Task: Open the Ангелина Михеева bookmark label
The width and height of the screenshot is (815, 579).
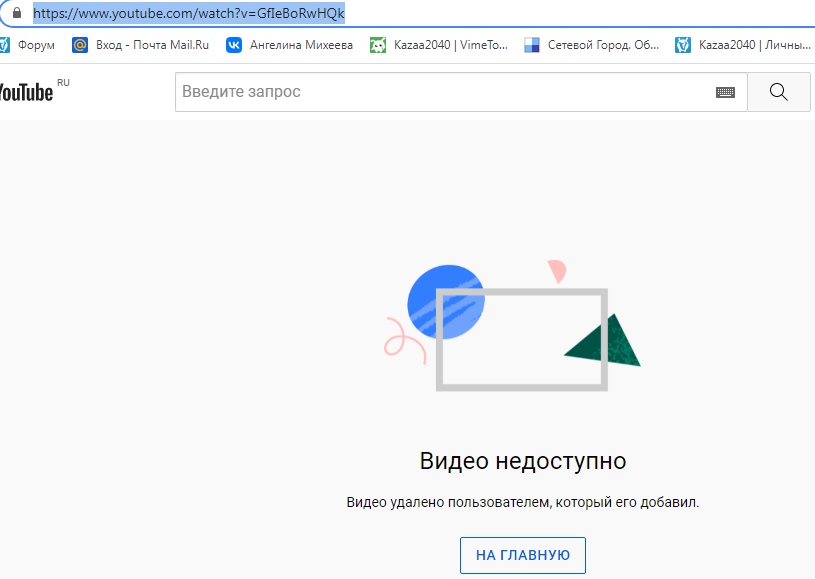Action: point(301,45)
